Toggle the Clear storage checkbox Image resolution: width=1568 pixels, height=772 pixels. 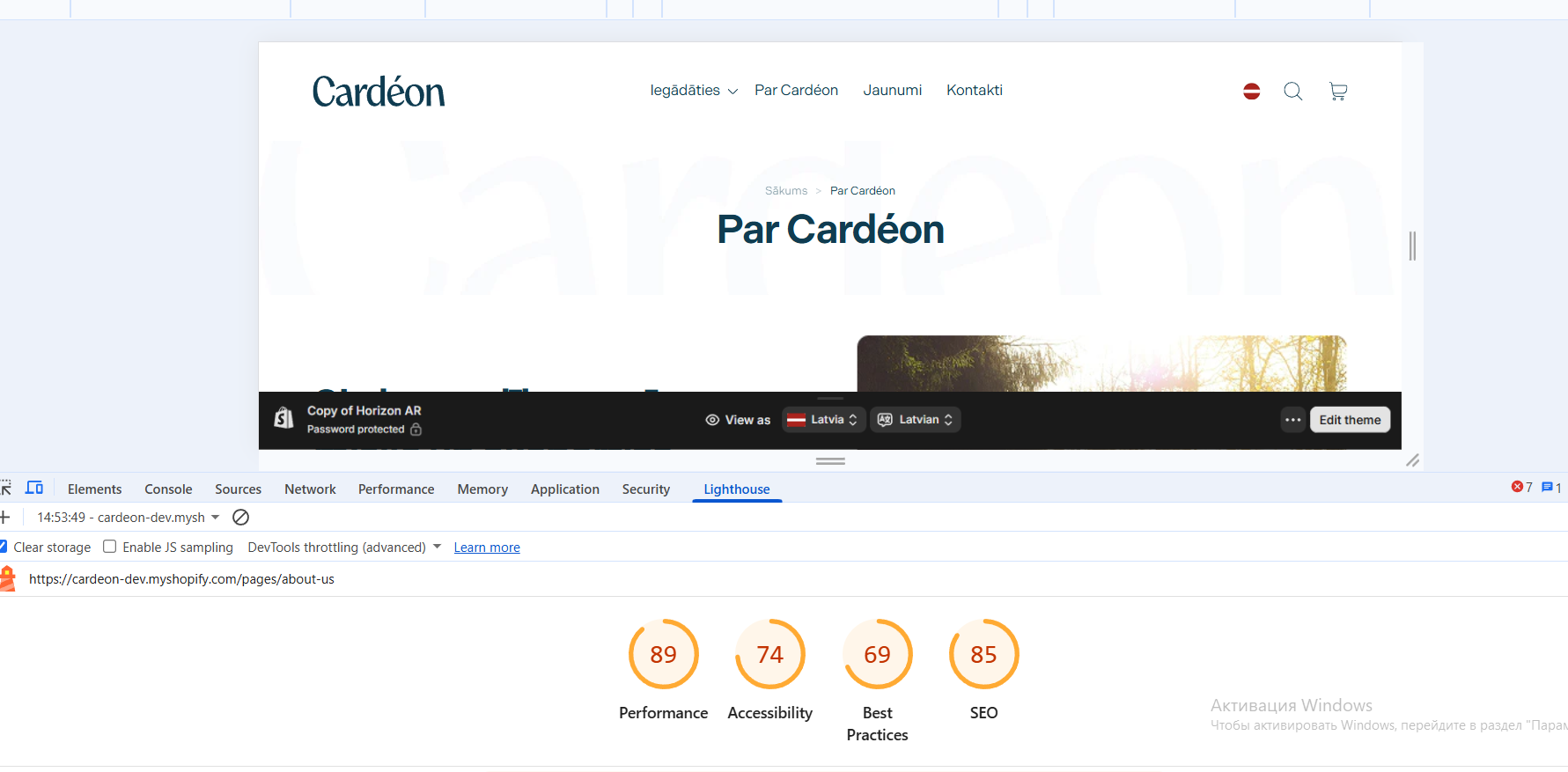(x=4, y=547)
